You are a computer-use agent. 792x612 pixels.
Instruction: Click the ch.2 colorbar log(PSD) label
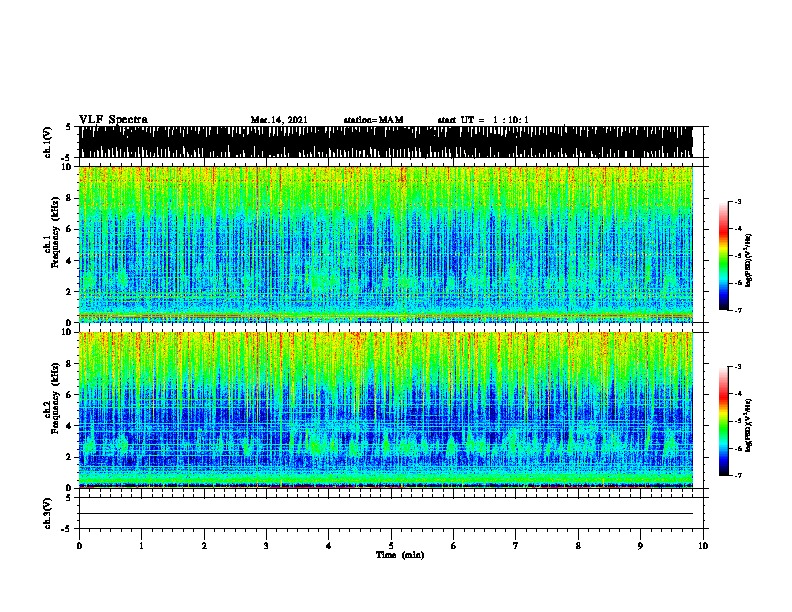749,425
